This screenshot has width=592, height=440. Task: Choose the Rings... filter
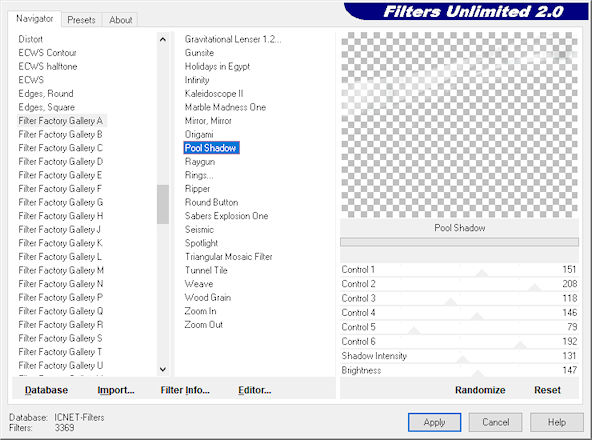point(199,175)
